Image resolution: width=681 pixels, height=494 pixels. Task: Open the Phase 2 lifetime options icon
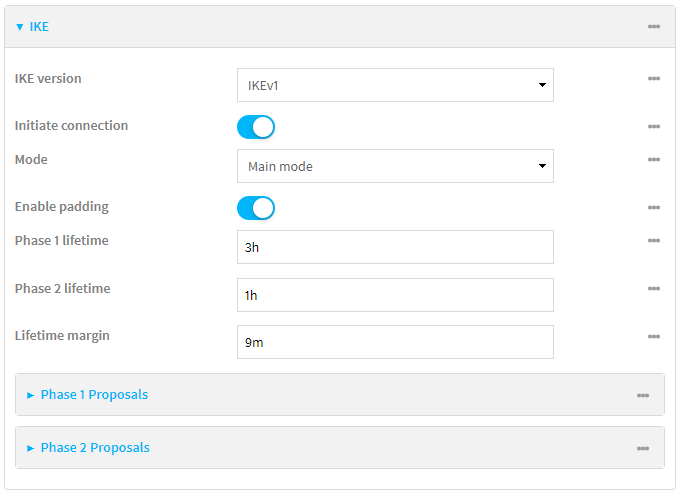click(653, 289)
